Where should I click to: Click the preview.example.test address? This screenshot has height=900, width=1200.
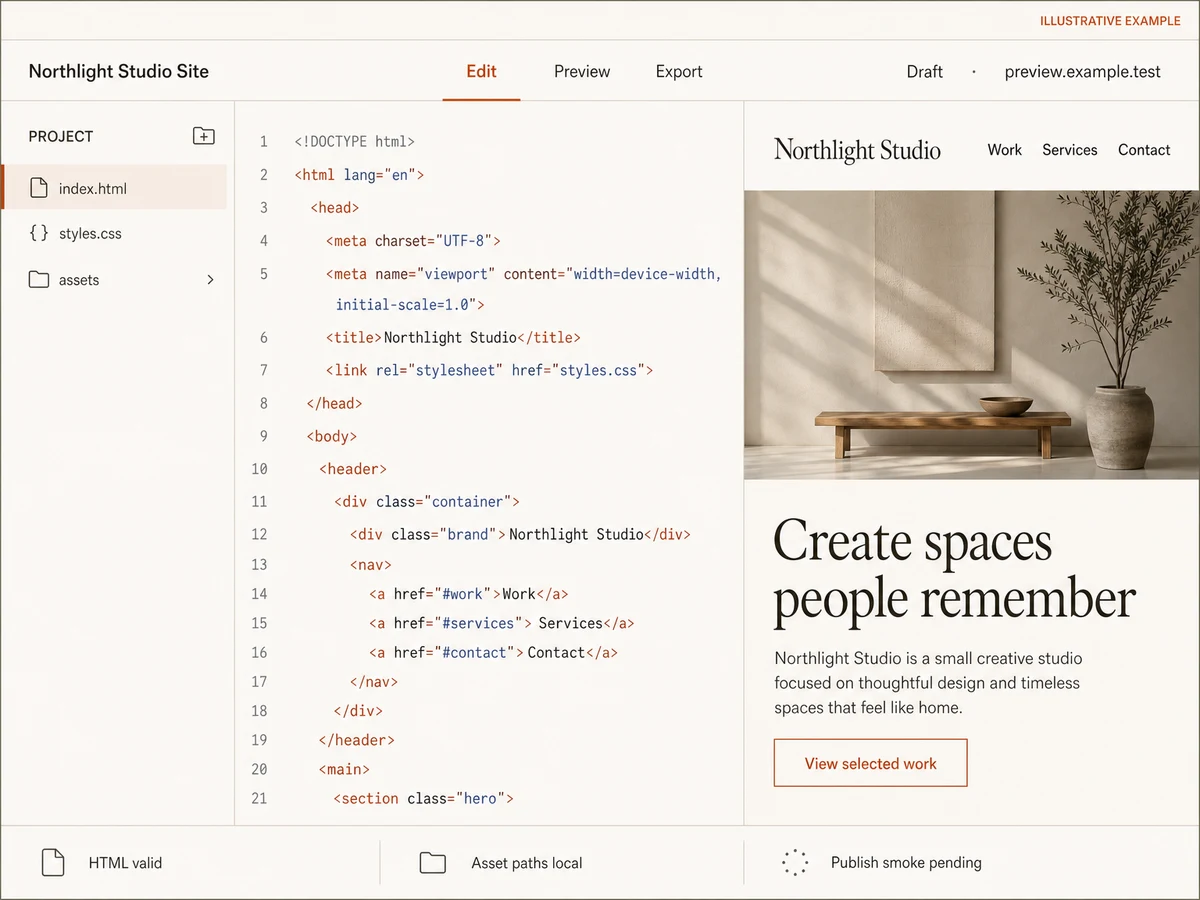tap(1083, 71)
